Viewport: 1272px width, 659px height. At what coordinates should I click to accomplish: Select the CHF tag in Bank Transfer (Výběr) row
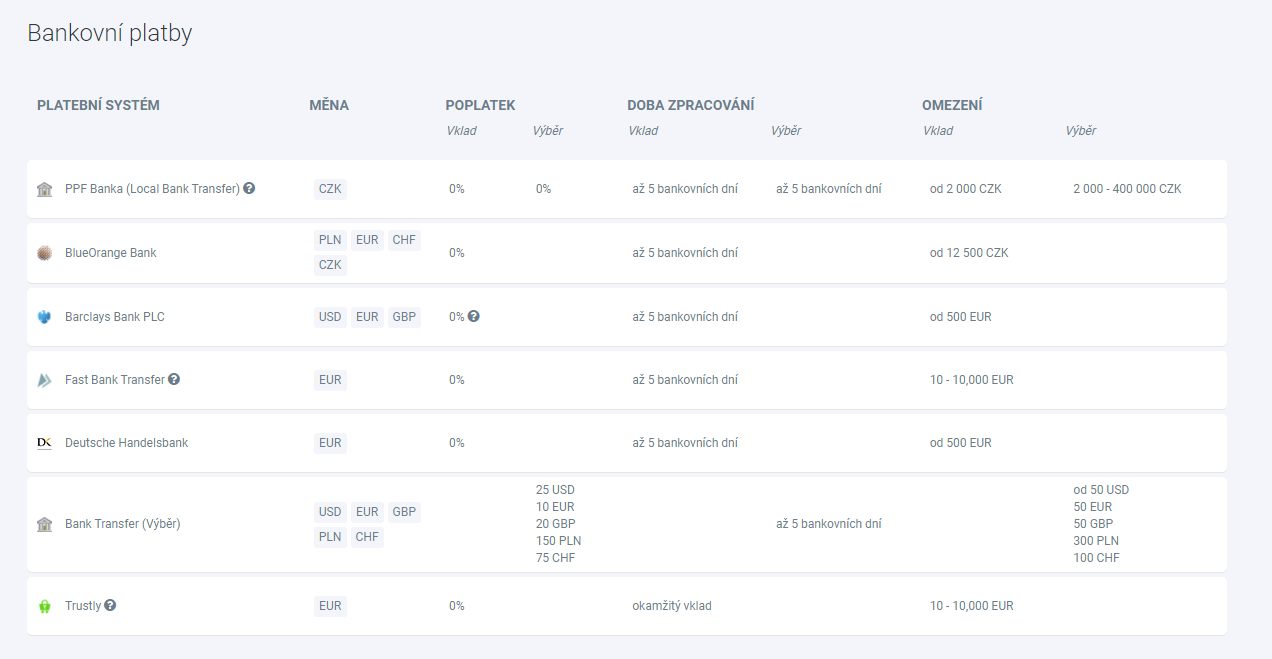(x=367, y=537)
